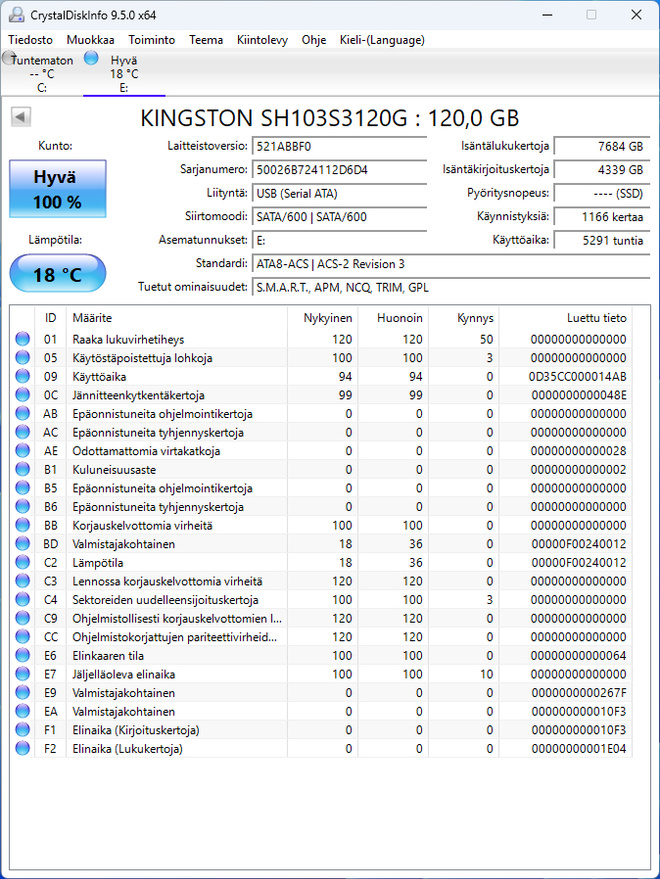
Task: Select the Kuluneisuusaste attribute text
Action: click(114, 470)
